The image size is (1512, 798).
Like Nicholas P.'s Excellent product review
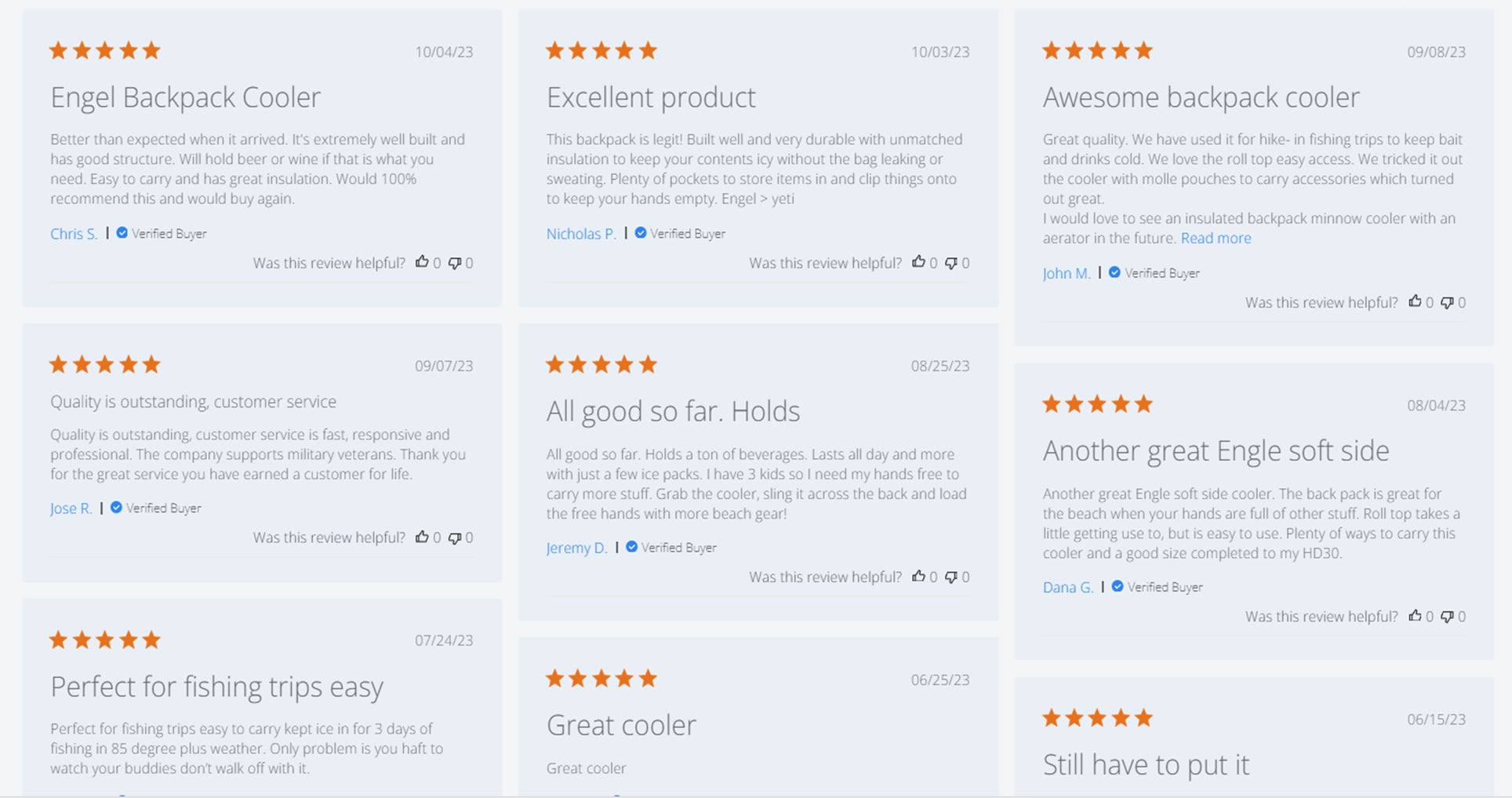[x=918, y=262]
